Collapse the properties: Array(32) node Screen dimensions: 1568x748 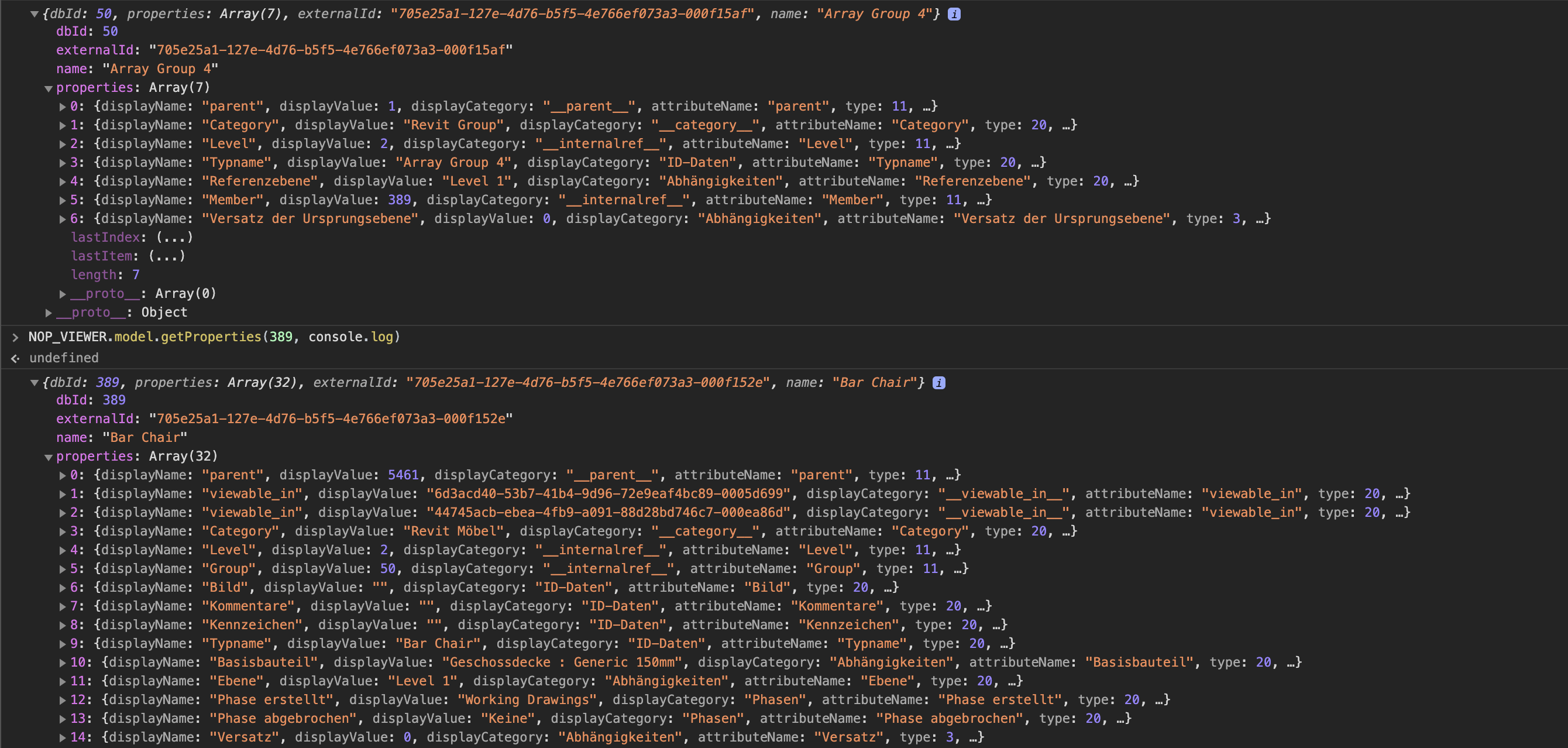click(48, 455)
